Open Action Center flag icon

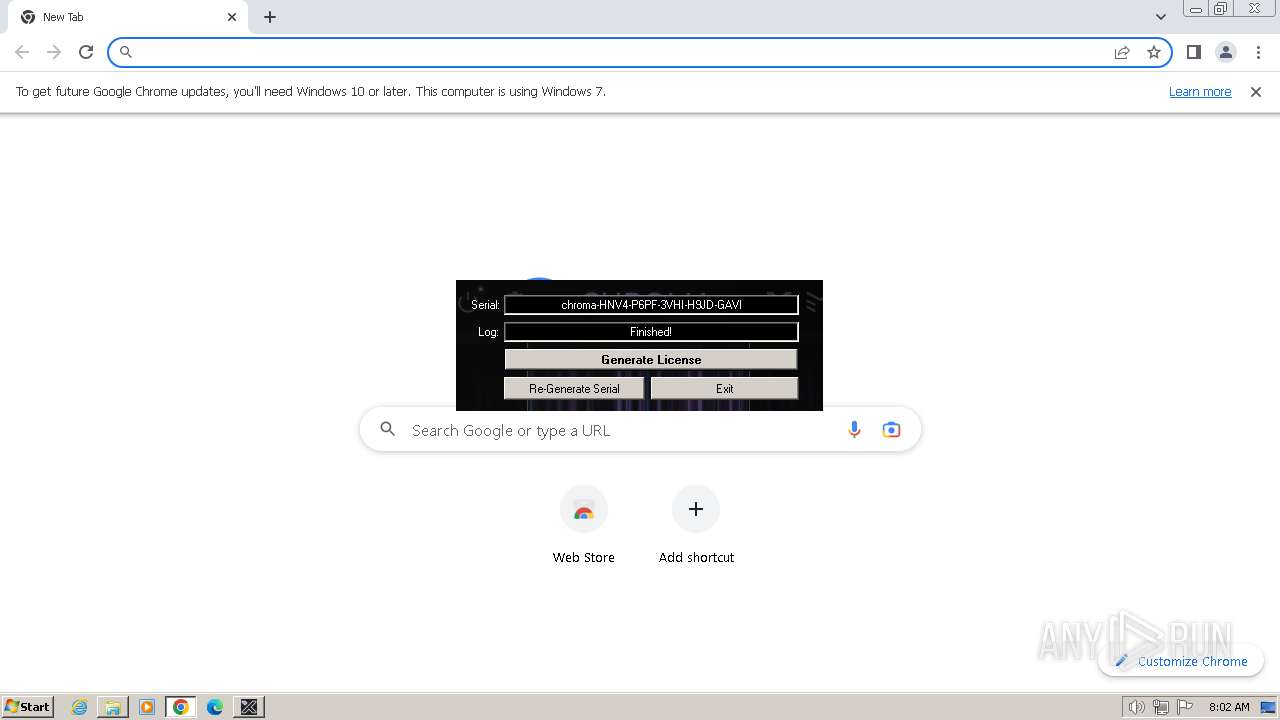[x=1185, y=707]
